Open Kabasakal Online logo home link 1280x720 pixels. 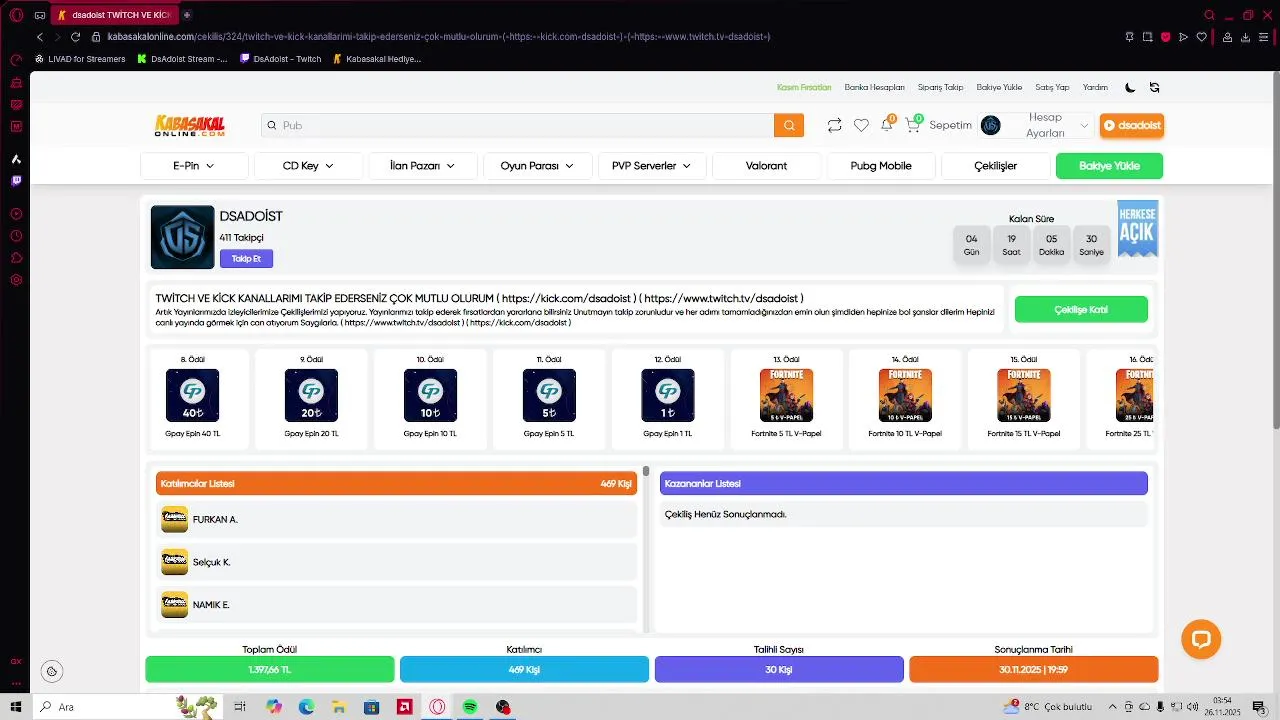[x=190, y=125]
